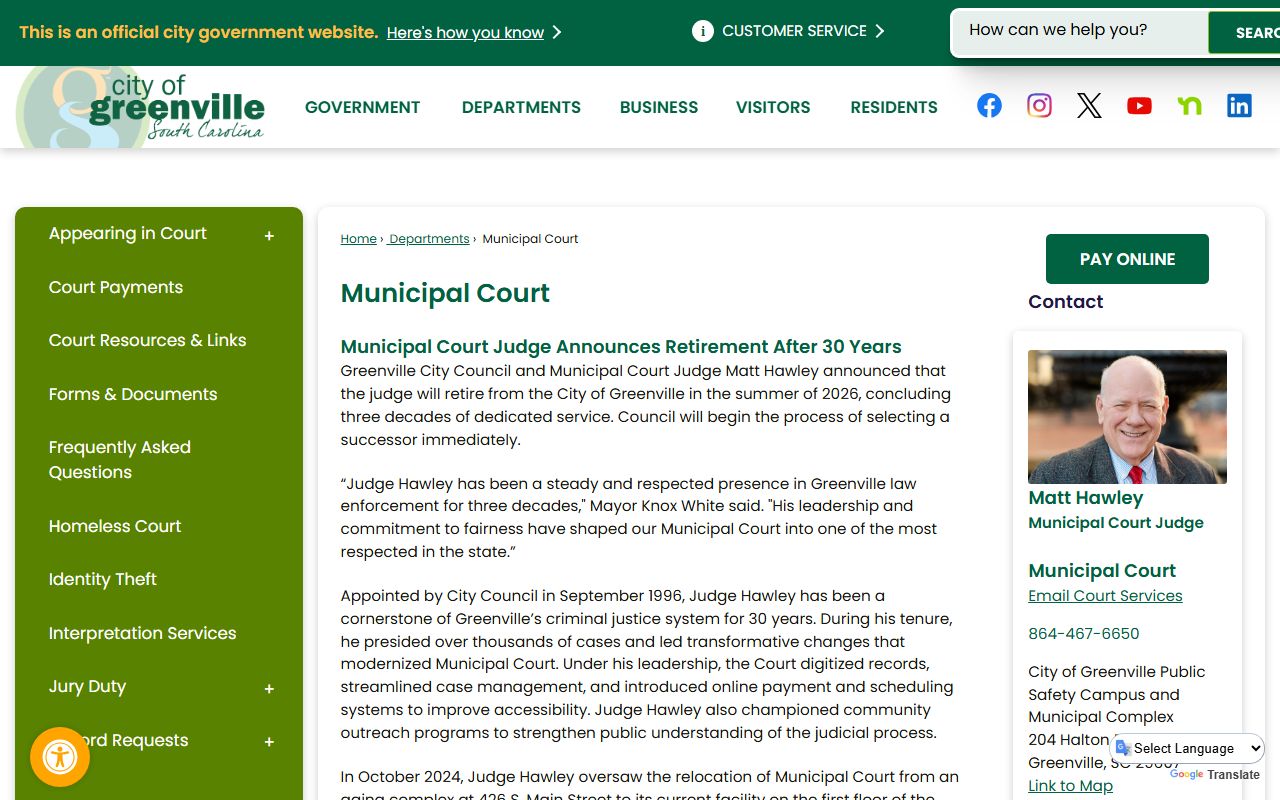Click the Matt Hawley name heading
Viewport: 1280px width, 800px height.
(1085, 498)
